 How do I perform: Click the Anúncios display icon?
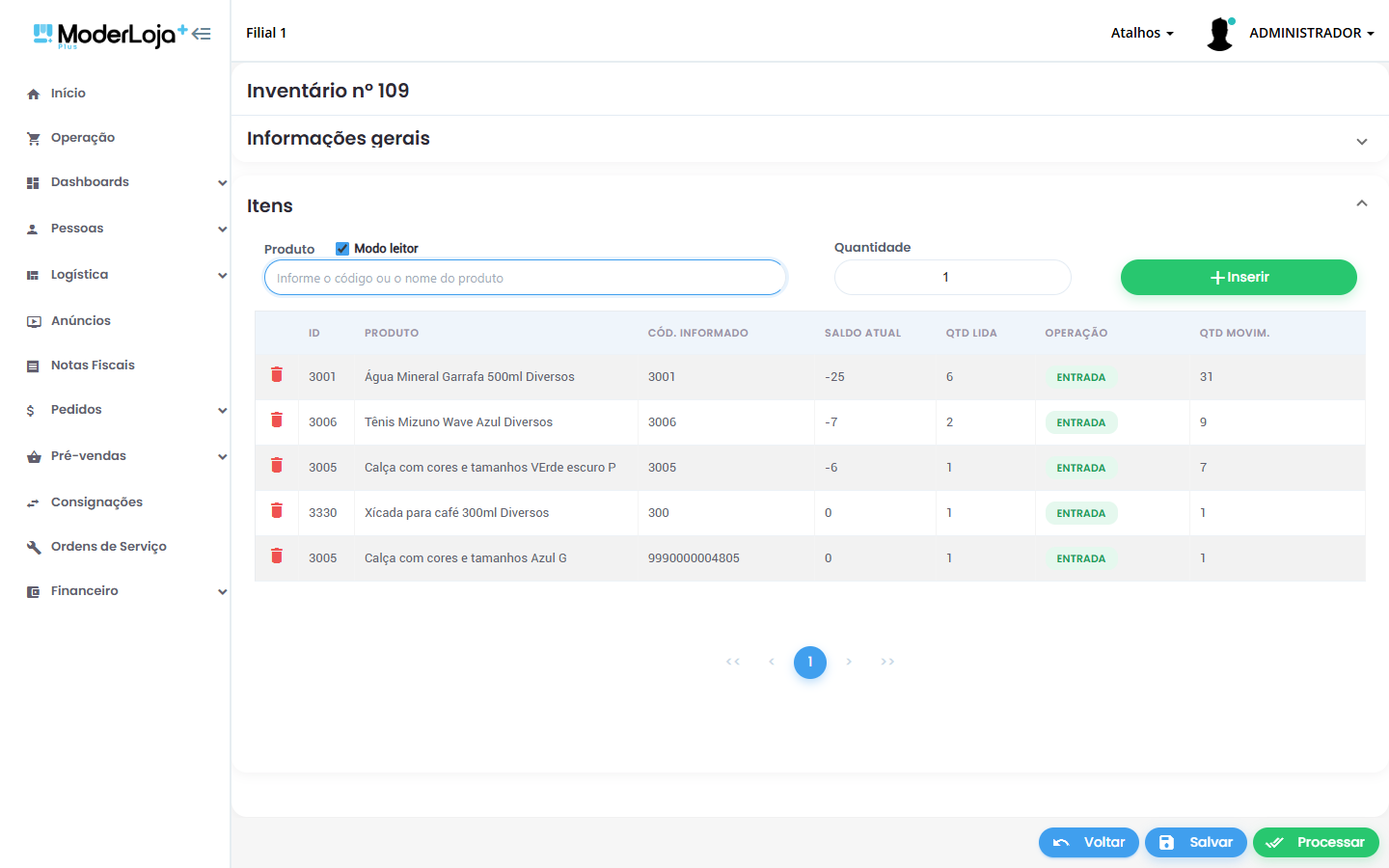tap(34, 321)
